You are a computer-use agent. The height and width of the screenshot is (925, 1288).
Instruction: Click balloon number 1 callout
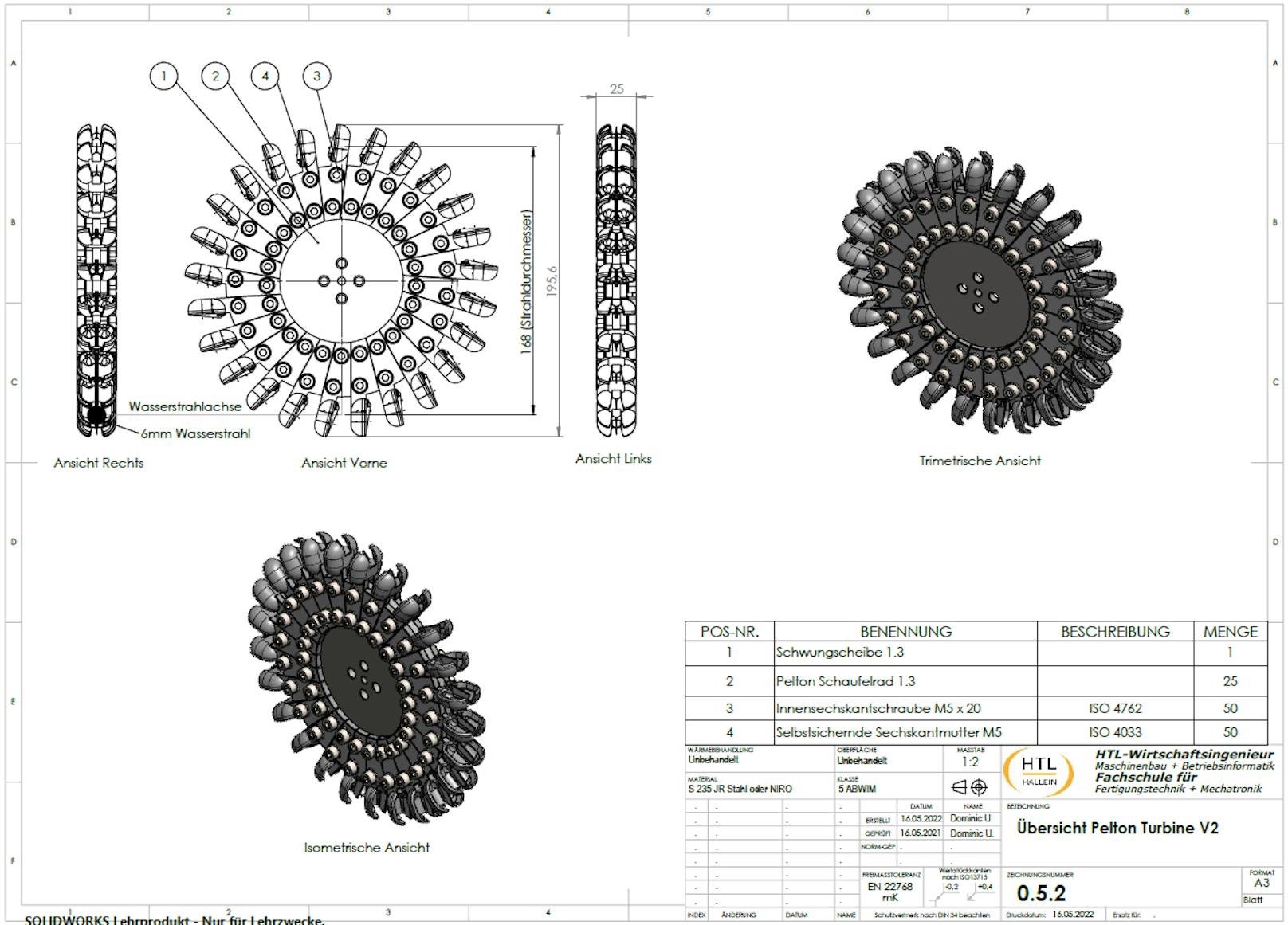[163, 76]
